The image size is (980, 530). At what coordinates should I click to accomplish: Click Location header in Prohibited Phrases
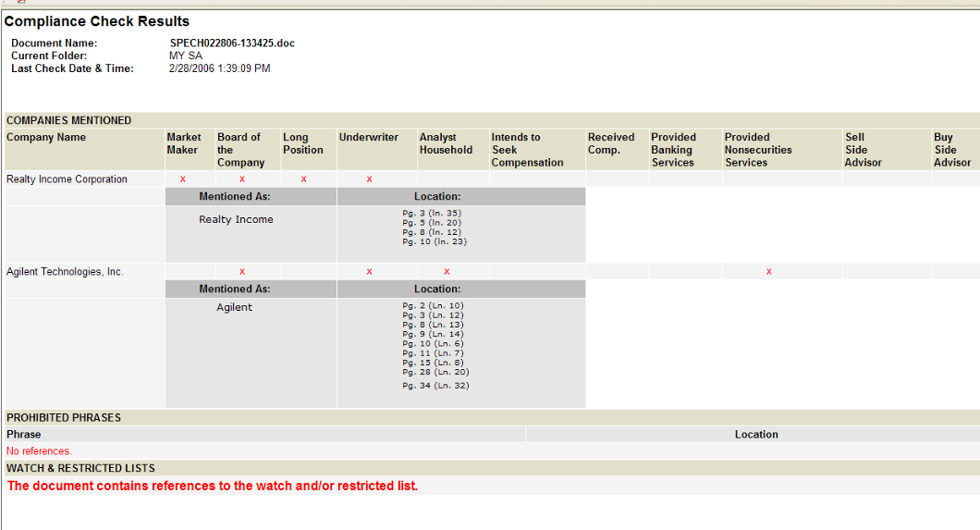pos(756,434)
